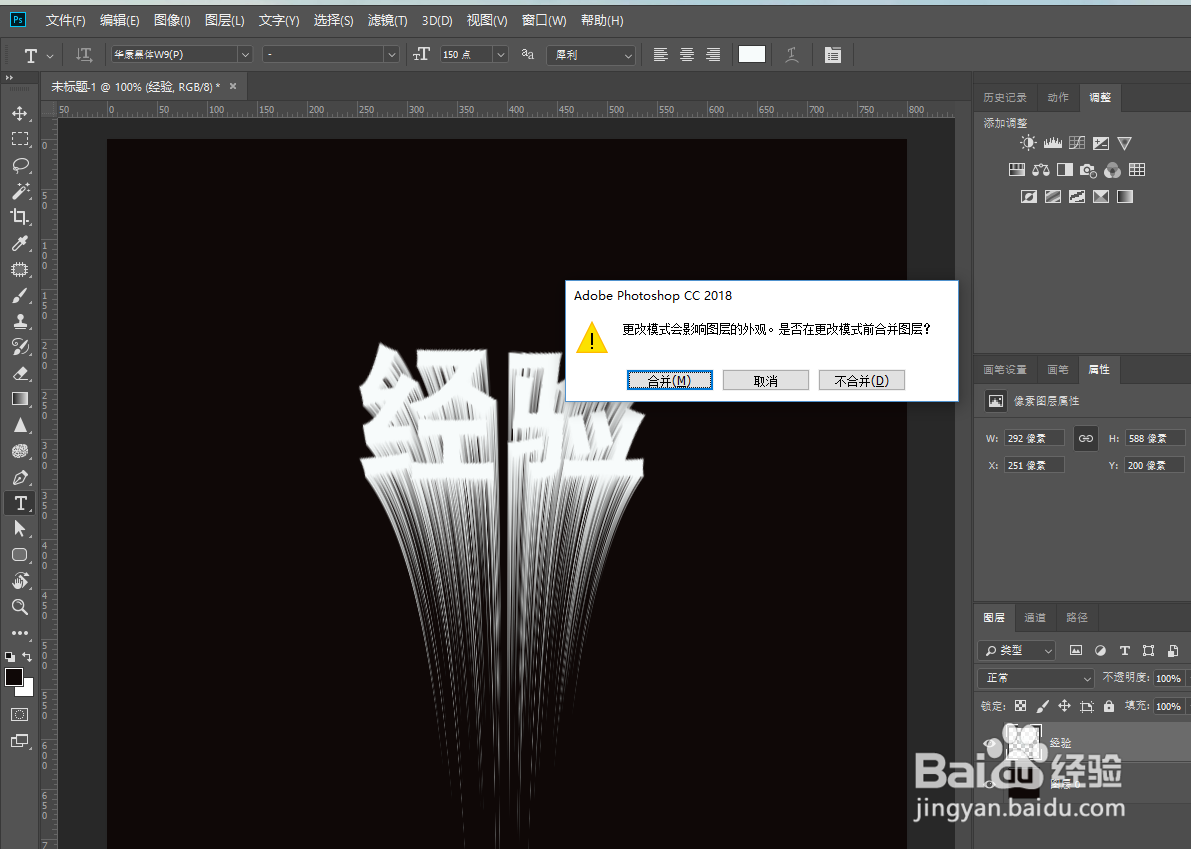The width and height of the screenshot is (1191, 849).
Task: Open the 文件(F) menu
Action: click(65, 21)
